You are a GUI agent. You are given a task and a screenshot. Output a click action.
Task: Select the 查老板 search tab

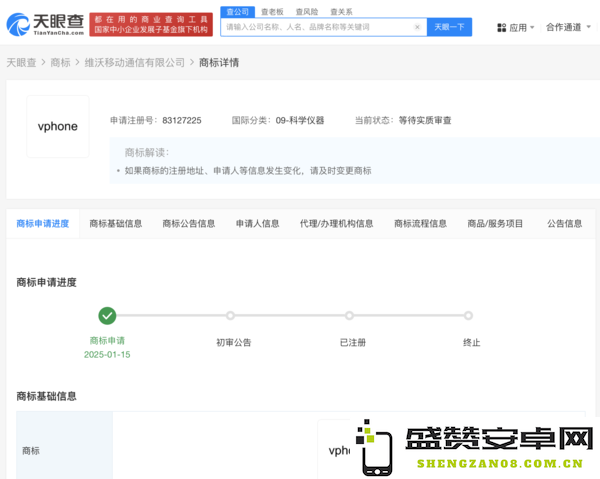[272, 12]
